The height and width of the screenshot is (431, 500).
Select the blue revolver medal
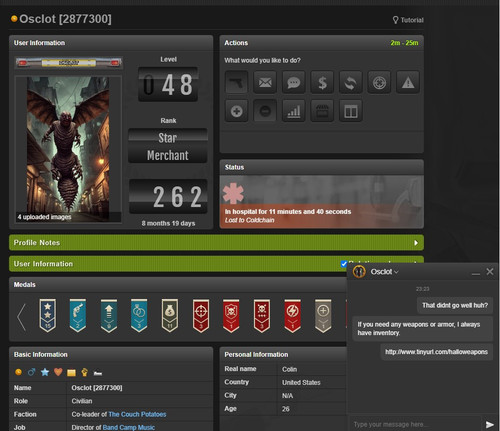[x=78, y=315]
